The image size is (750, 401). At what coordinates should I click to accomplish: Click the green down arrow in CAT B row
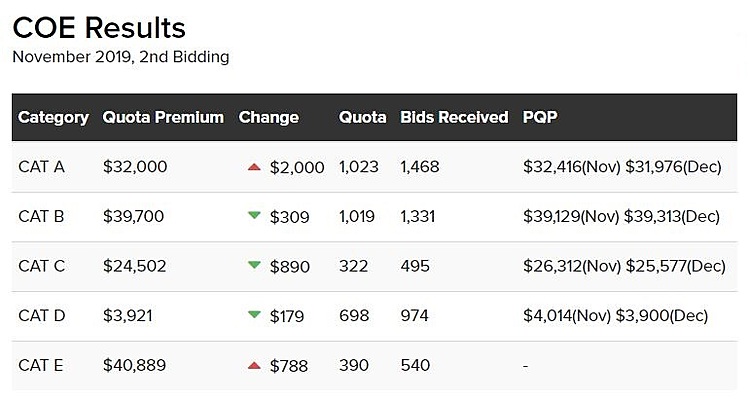pos(254,216)
